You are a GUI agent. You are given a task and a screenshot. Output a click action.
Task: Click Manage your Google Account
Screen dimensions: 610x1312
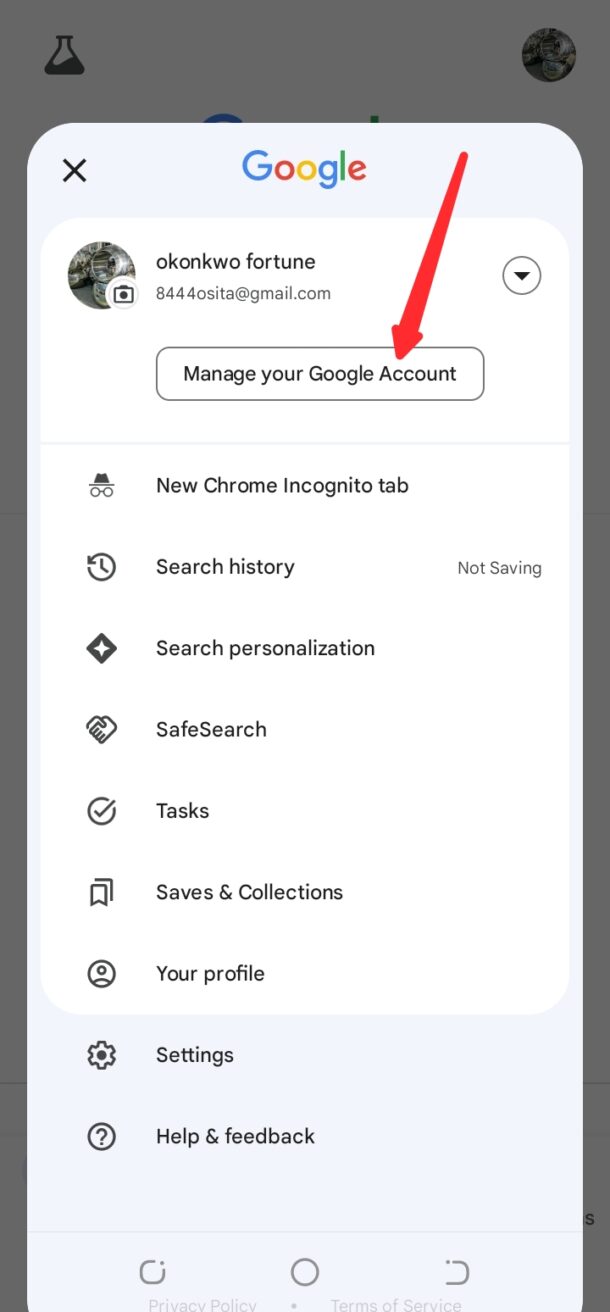319,373
